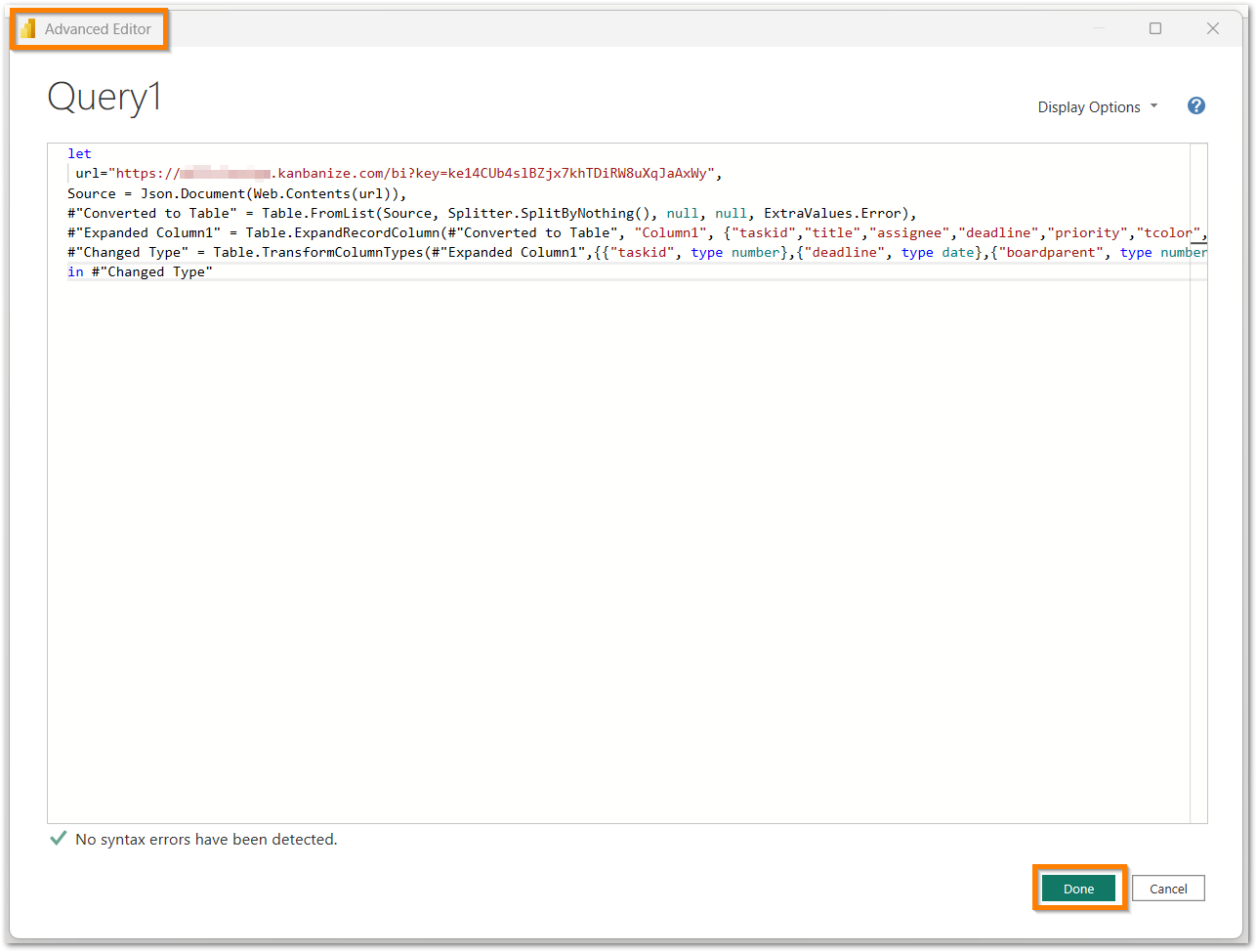Close the Advanced Editor window
This screenshot has height=952, width=1257.
point(1213,28)
